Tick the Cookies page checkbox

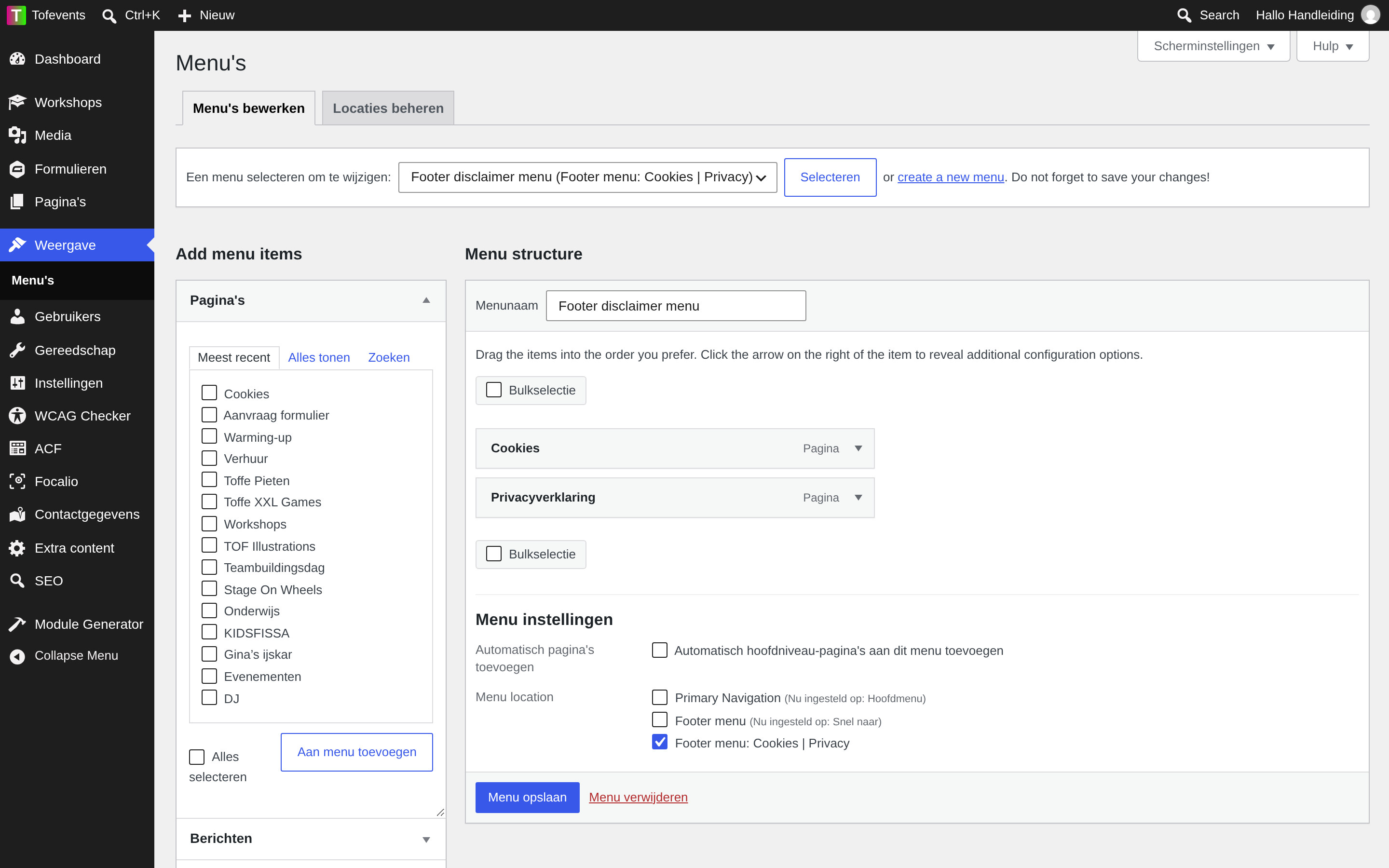click(x=209, y=393)
